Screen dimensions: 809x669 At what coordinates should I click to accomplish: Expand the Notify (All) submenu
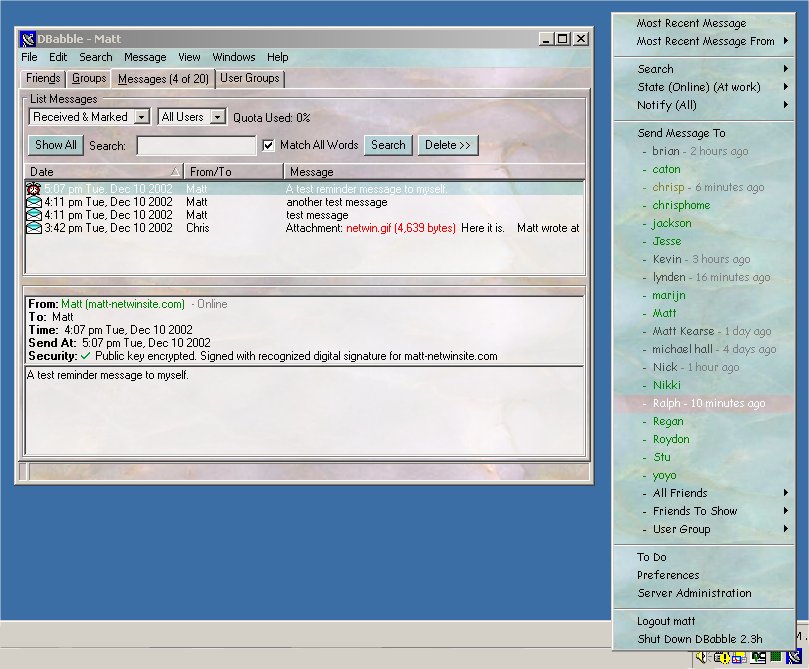(x=705, y=105)
